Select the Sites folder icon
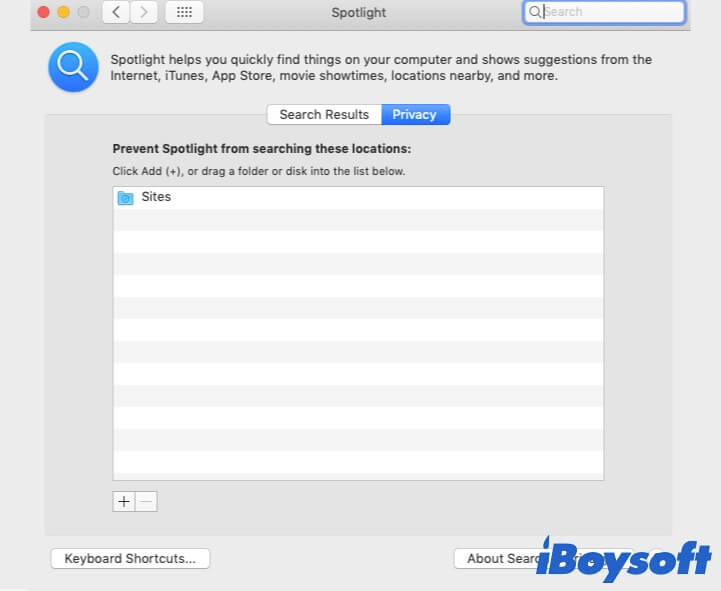The image size is (721, 591). coord(125,198)
